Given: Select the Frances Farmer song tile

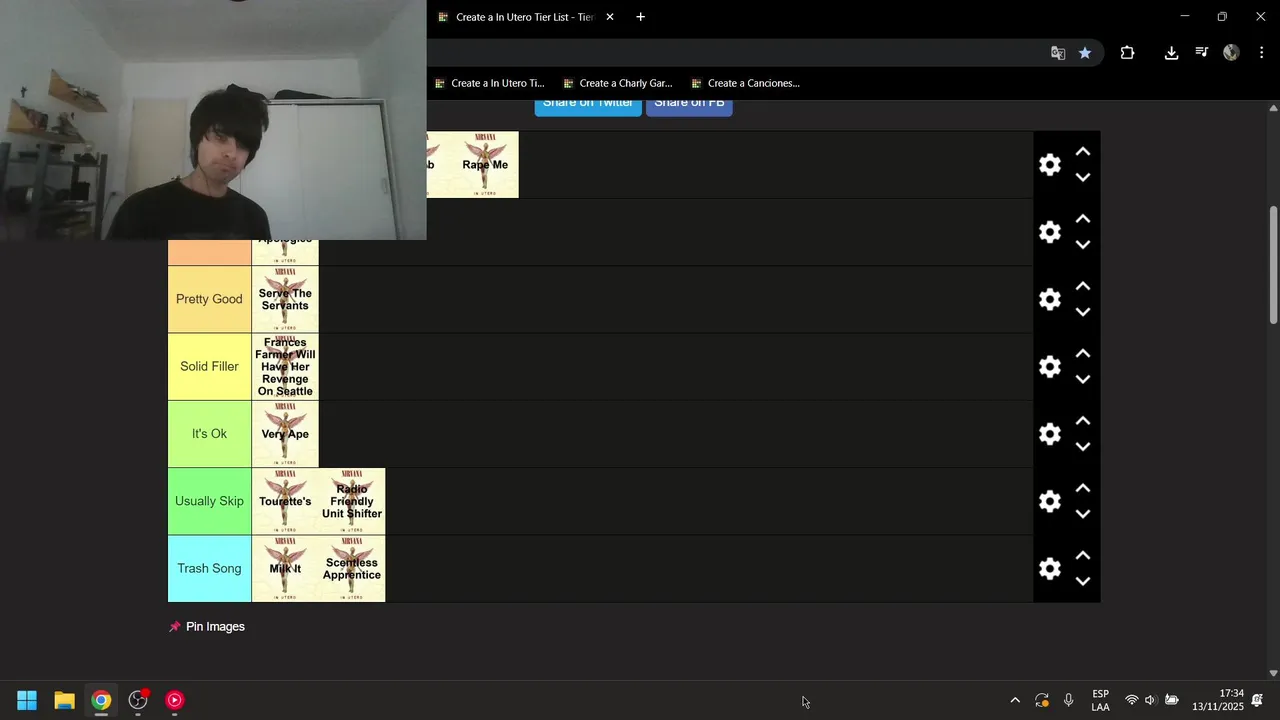Looking at the screenshot, I should [285, 366].
